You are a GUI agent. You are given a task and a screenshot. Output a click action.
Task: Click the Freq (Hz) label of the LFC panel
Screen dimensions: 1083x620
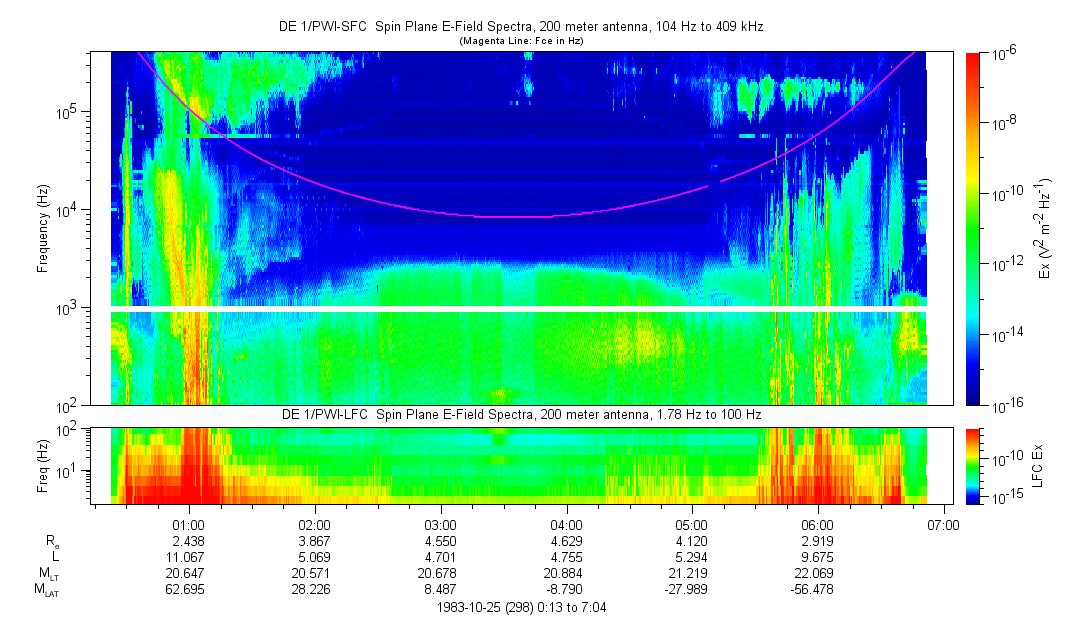click(43, 465)
